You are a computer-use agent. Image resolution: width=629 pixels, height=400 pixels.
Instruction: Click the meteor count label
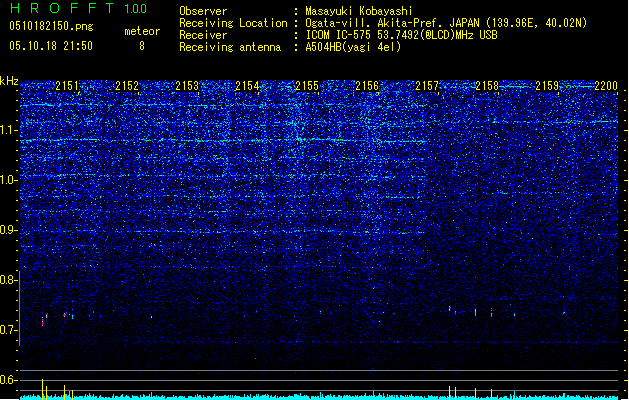[x=142, y=31]
